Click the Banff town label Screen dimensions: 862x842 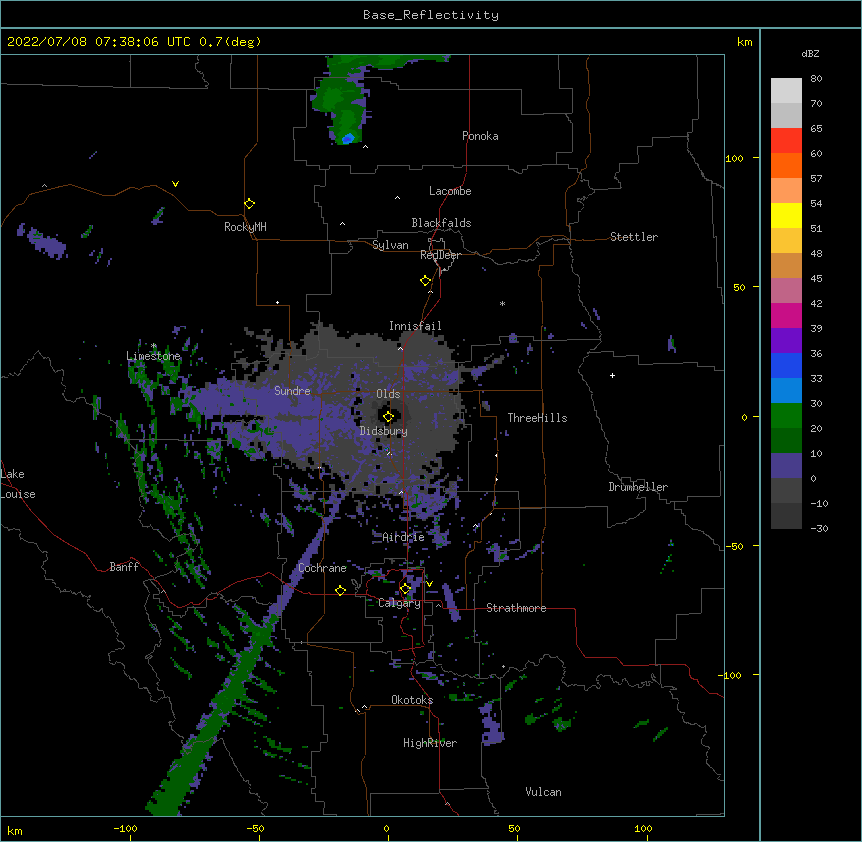point(124,567)
